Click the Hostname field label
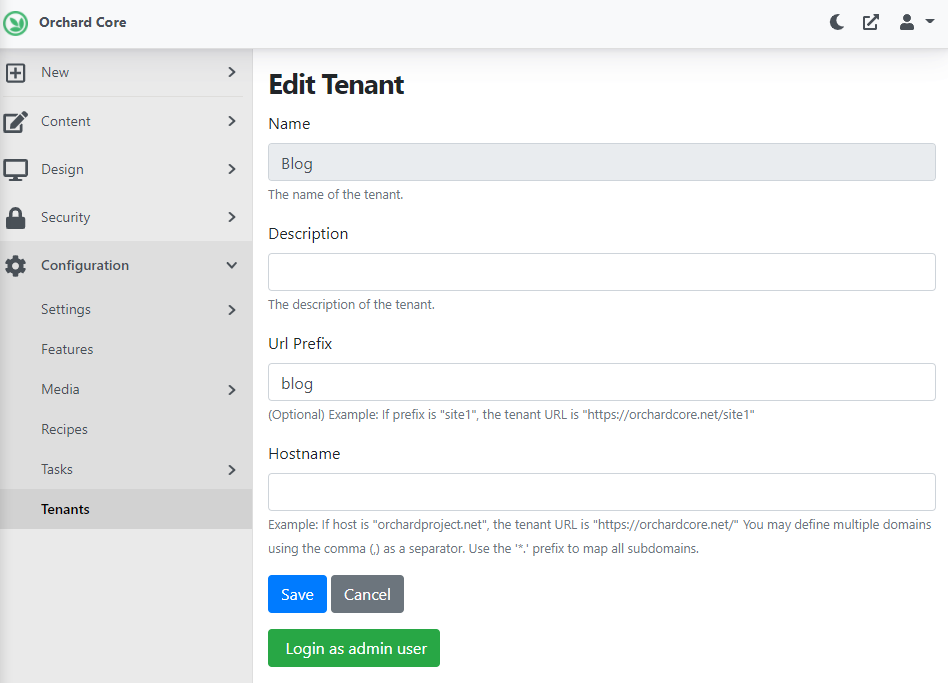Image resolution: width=948 pixels, height=683 pixels. [304, 454]
